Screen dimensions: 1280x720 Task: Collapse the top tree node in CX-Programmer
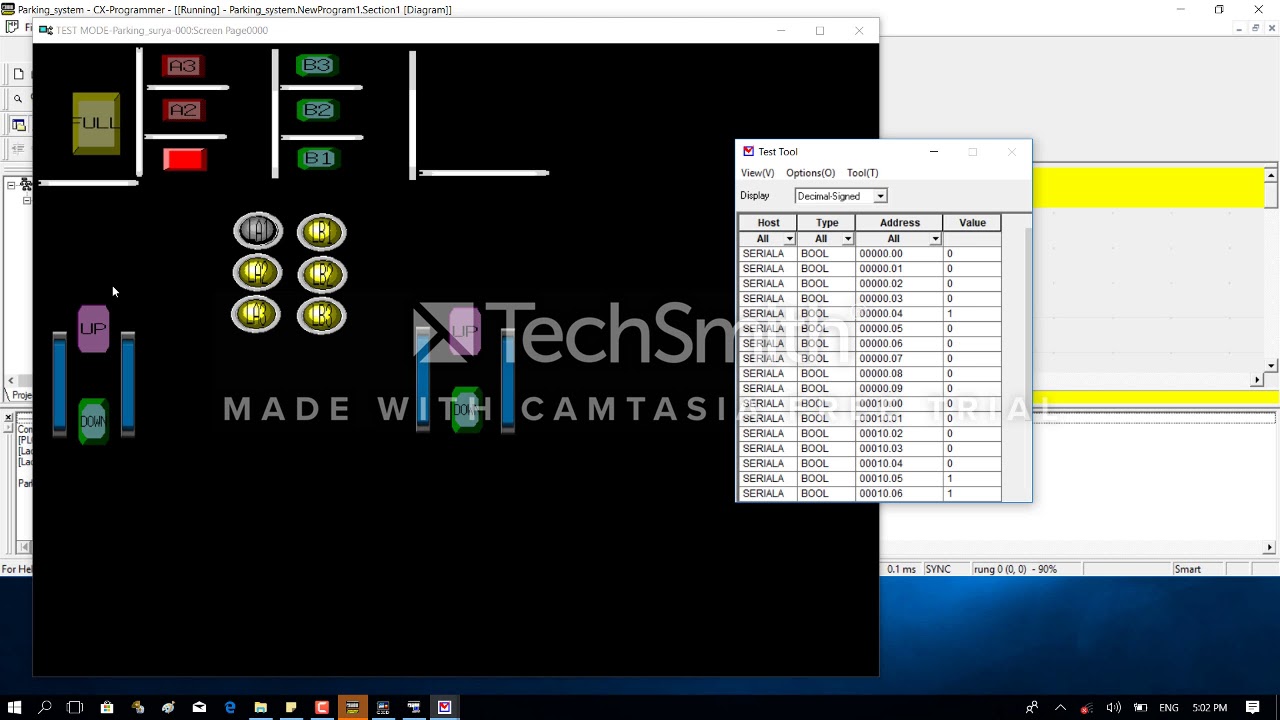(x=11, y=185)
